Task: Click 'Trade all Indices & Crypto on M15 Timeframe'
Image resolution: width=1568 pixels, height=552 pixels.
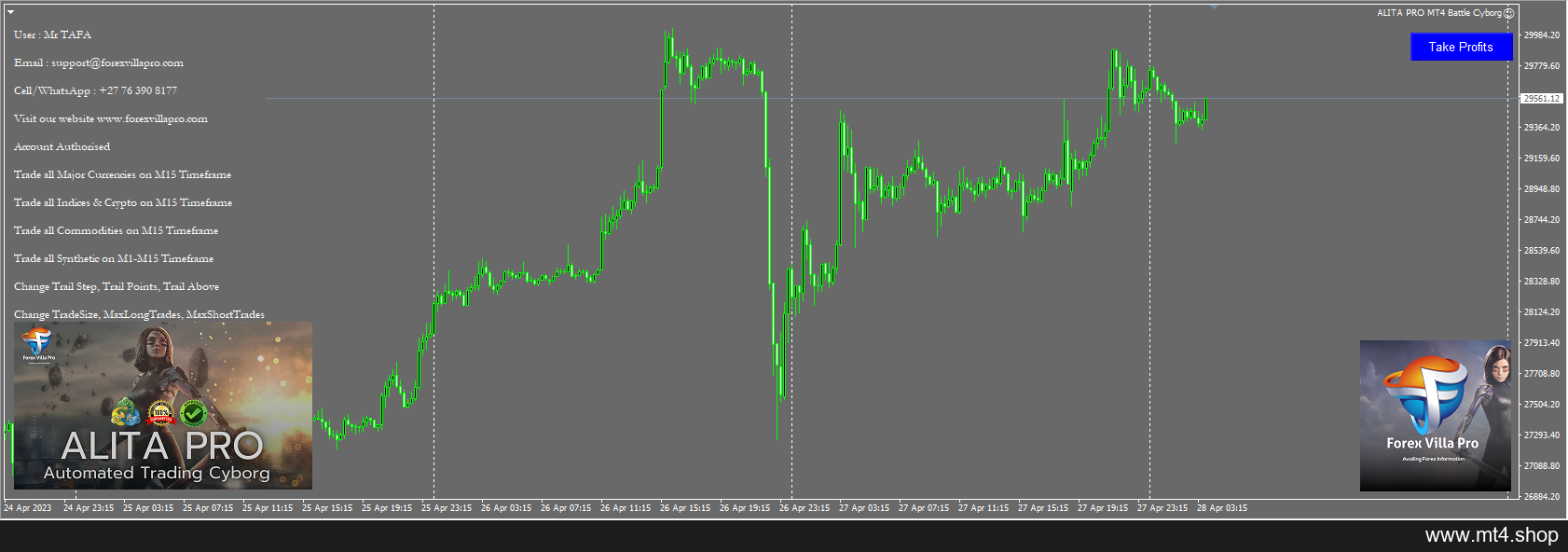Action: pyautogui.click(x=123, y=202)
